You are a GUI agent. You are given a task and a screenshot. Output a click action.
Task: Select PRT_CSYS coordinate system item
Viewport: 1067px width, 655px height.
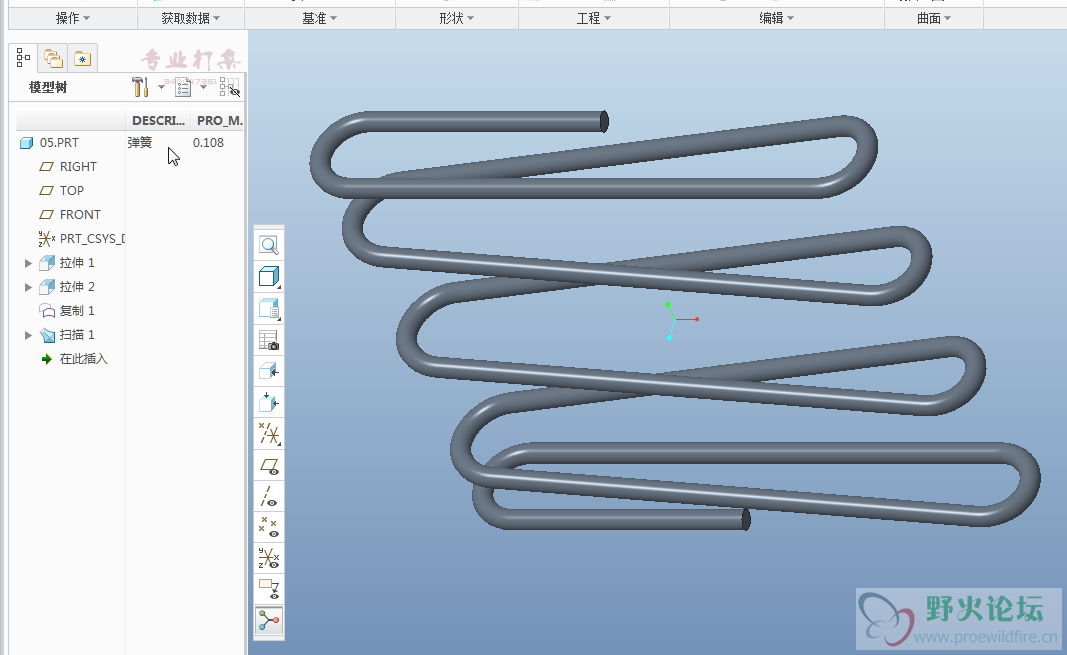[x=92, y=239]
